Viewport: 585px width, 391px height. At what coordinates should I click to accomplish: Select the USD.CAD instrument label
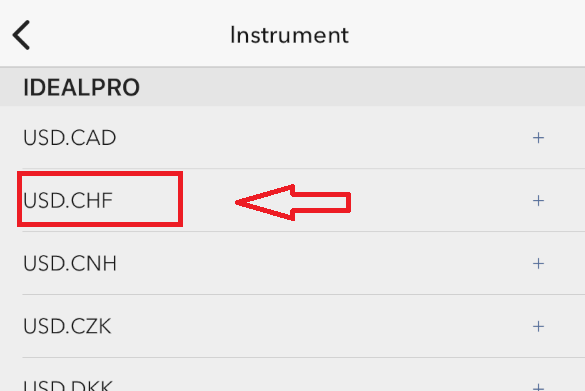pyautogui.click(x=69, y=138)
